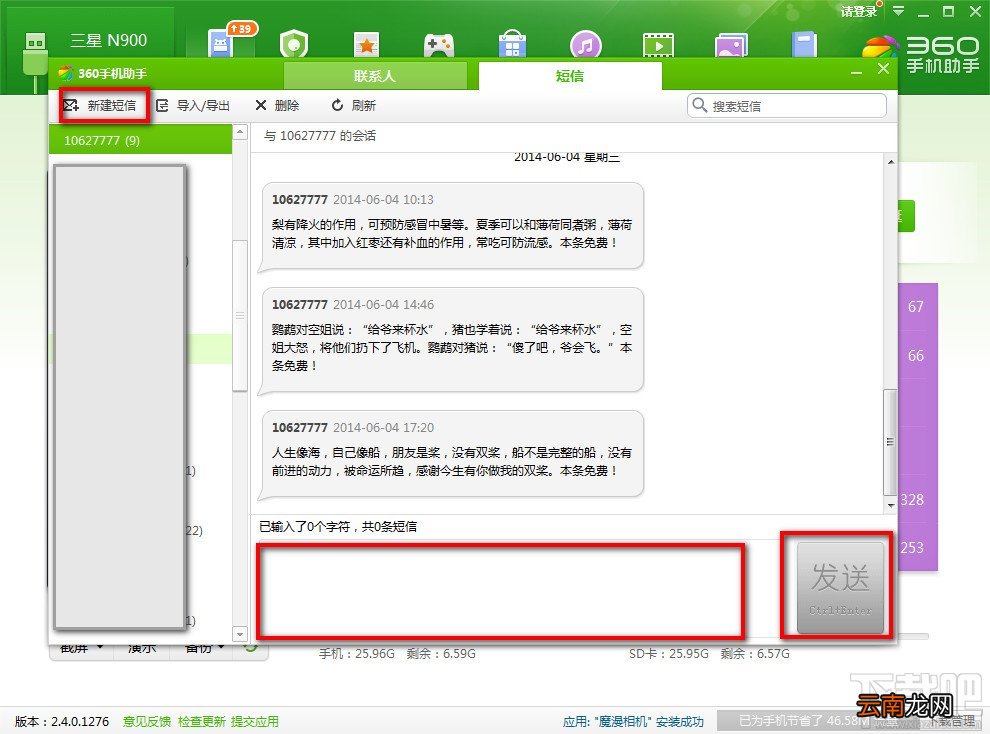The width and height of the screenshot is (990, 734).
Task: Open the video film icon
Action: (x=658, y=45)
